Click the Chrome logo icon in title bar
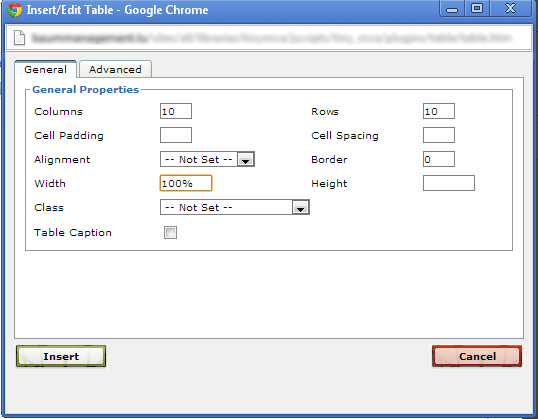Screen dimensions: 538x419 [15, 10]
